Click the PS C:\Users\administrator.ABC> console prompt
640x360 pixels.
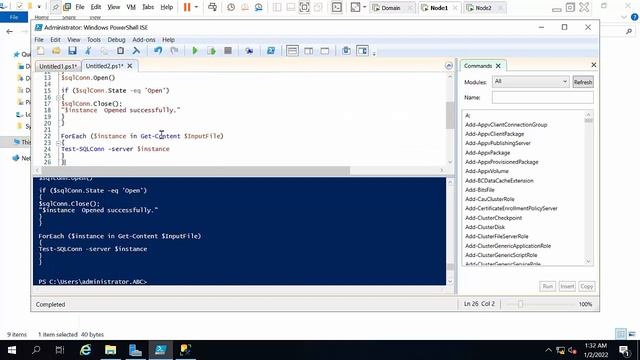coord(93,282)
